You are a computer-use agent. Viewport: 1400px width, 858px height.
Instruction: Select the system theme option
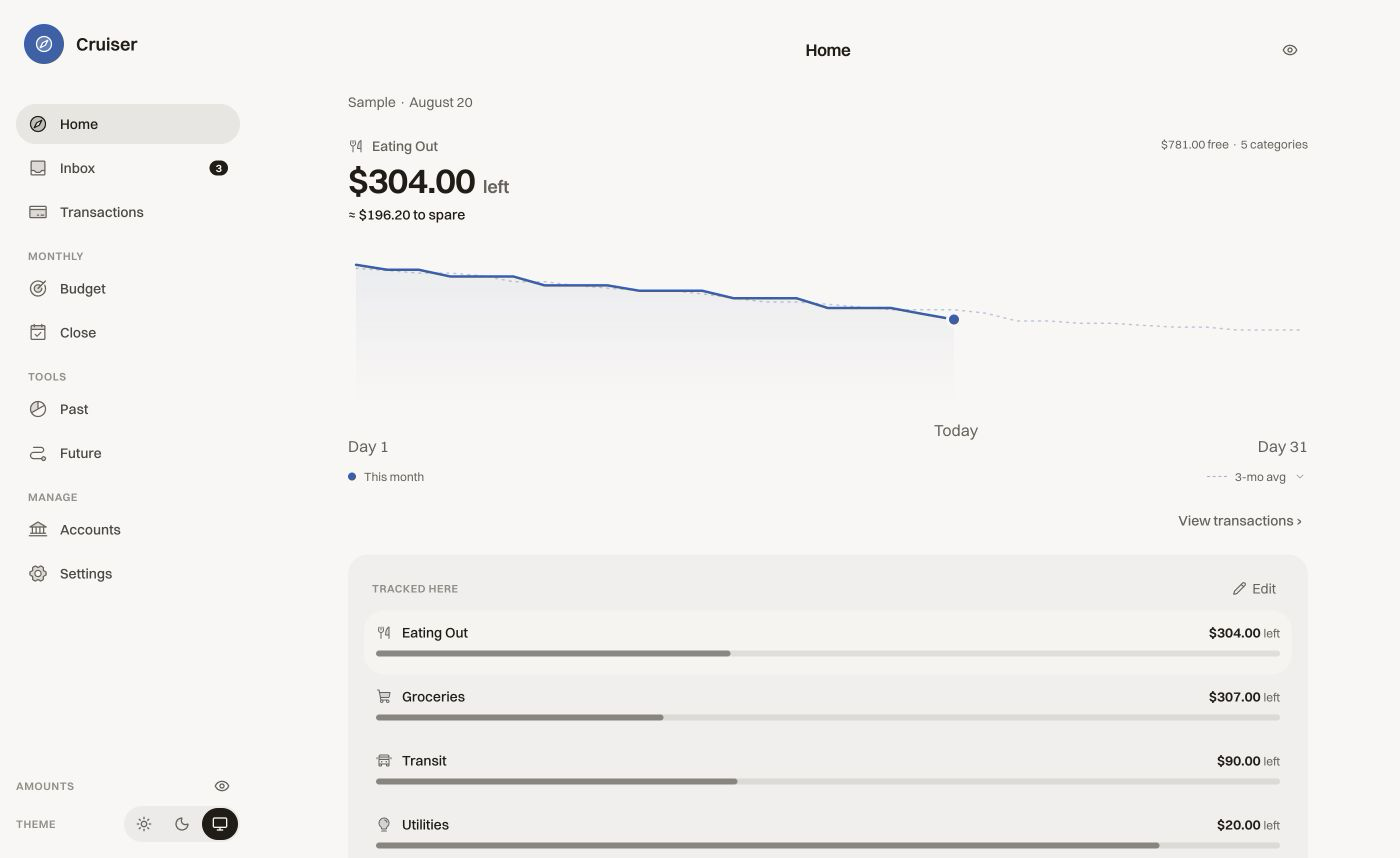pyautogui.click(x=220, y=824)
